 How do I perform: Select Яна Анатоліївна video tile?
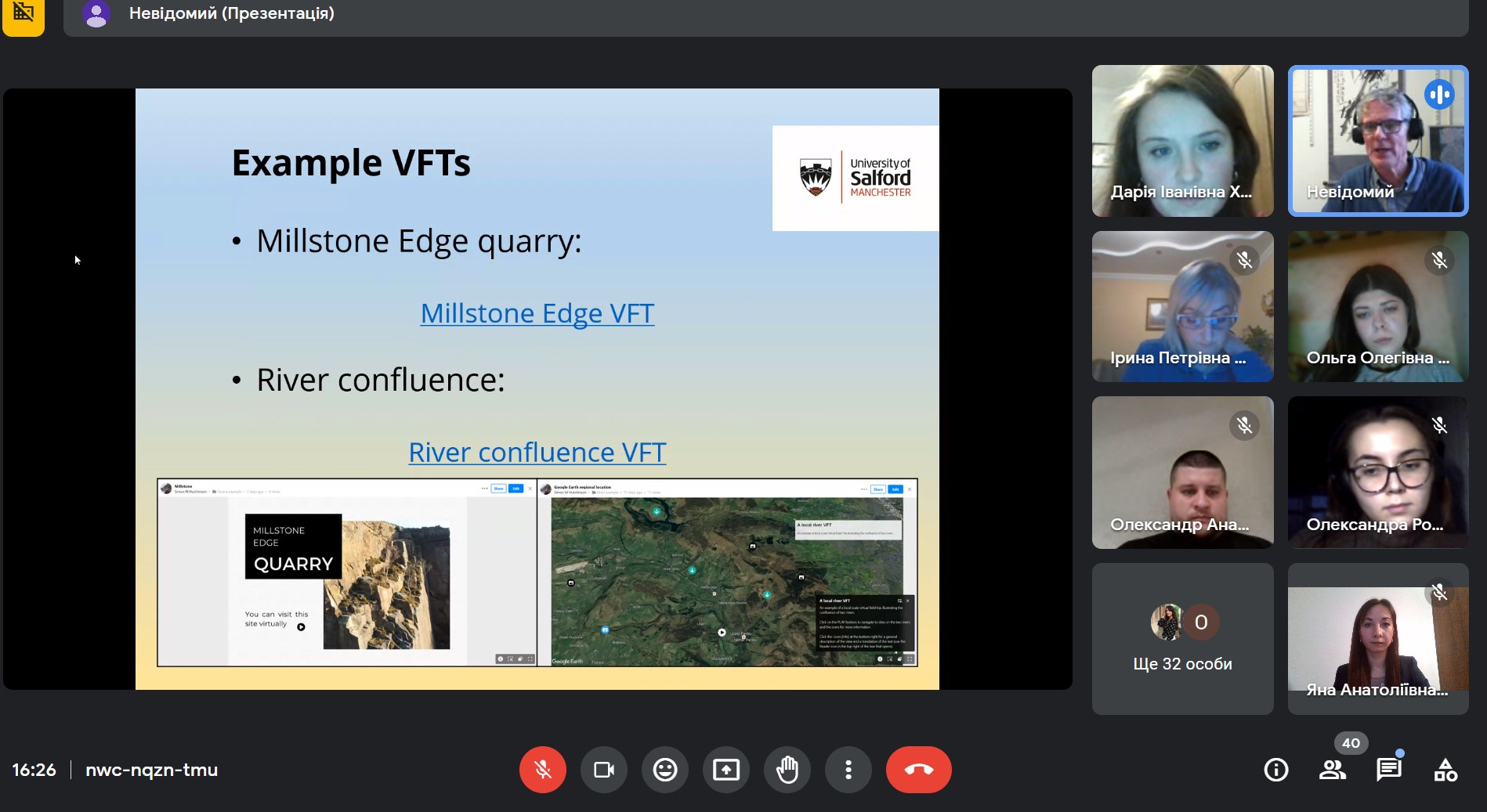1378,638
